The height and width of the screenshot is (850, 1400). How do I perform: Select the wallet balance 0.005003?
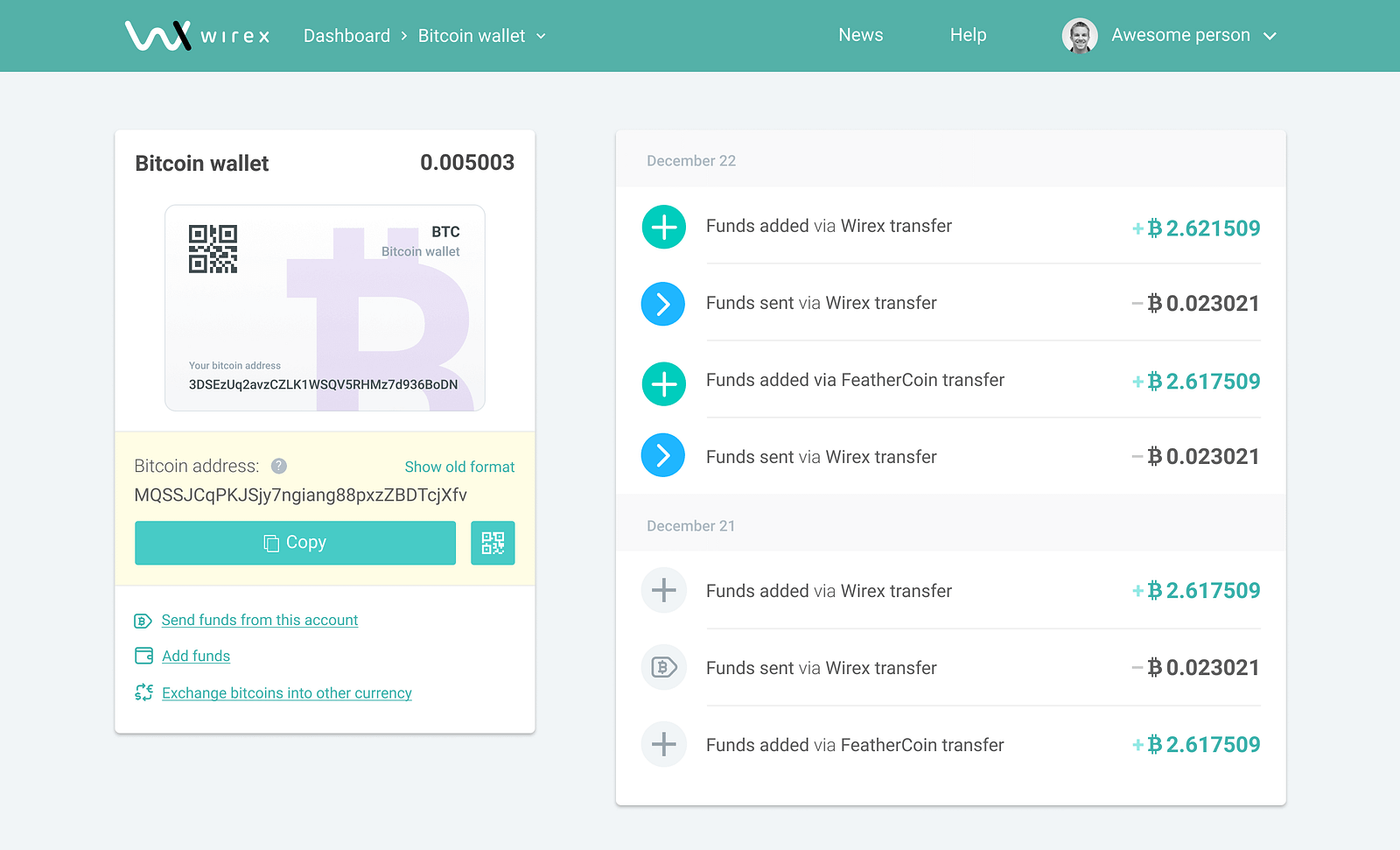point(467,162)
